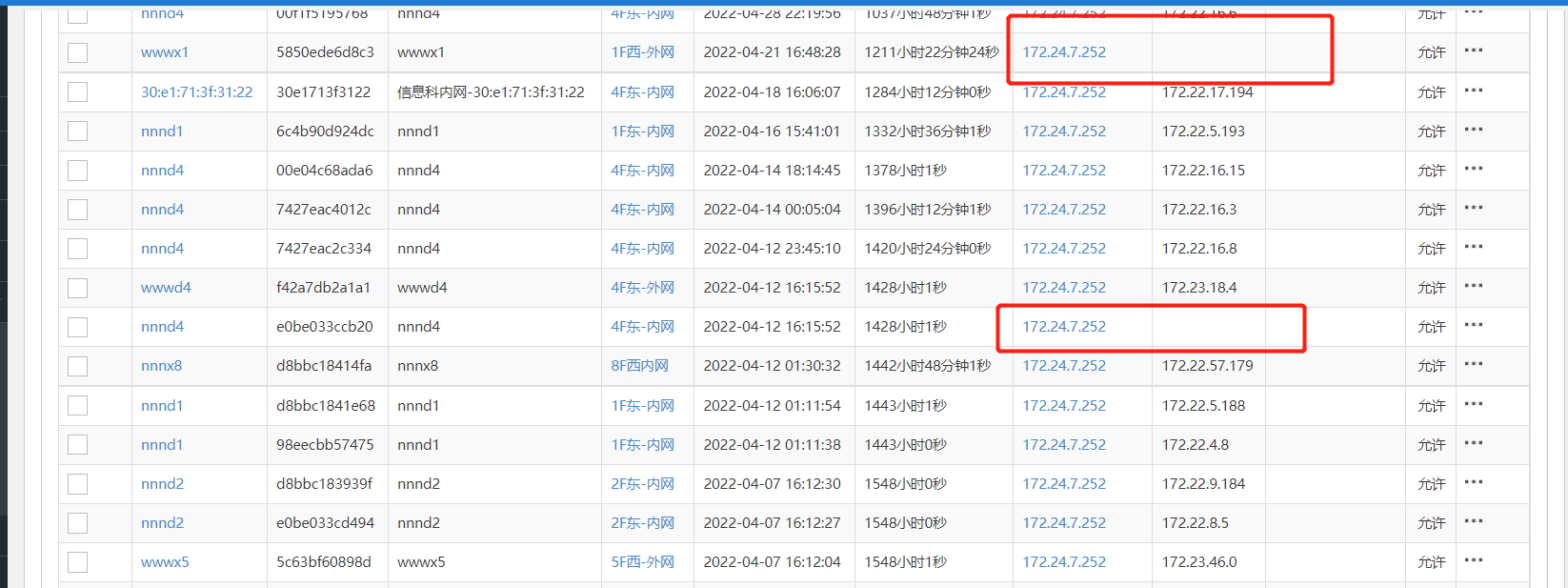Open more actions for row 98eecbb57475

[1474, 444]
